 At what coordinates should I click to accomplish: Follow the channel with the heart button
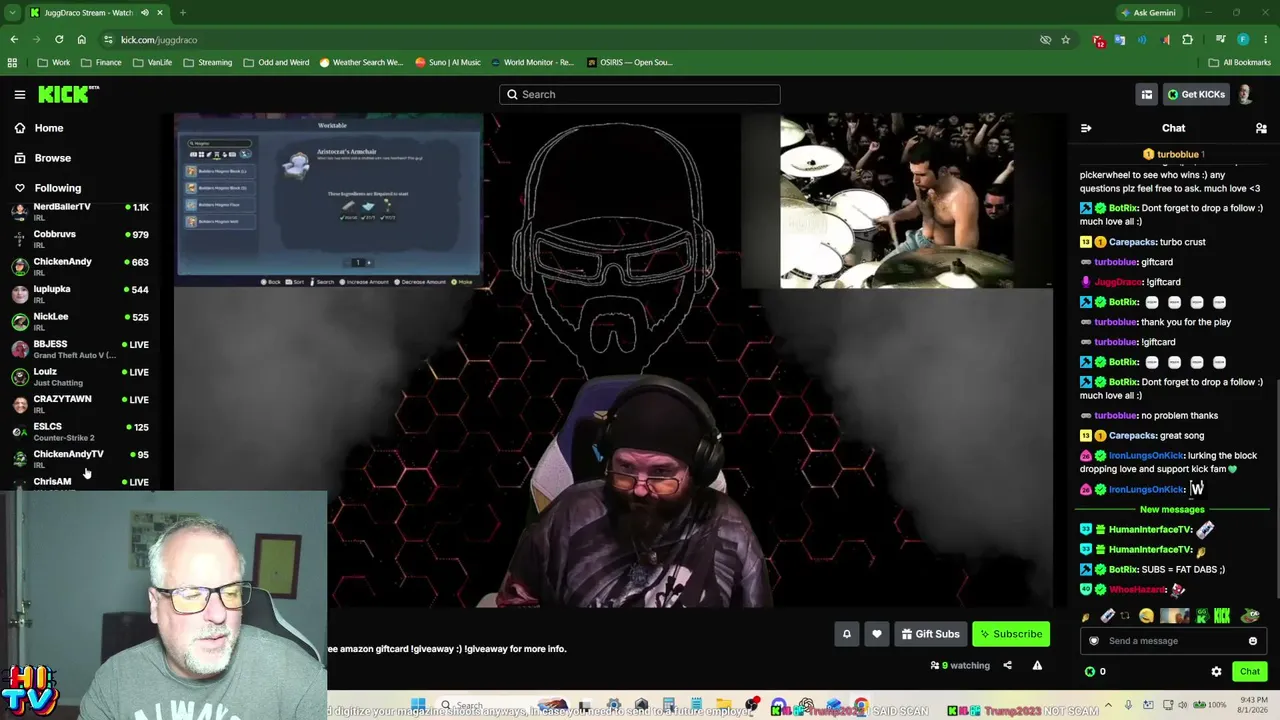coord(877,634)
